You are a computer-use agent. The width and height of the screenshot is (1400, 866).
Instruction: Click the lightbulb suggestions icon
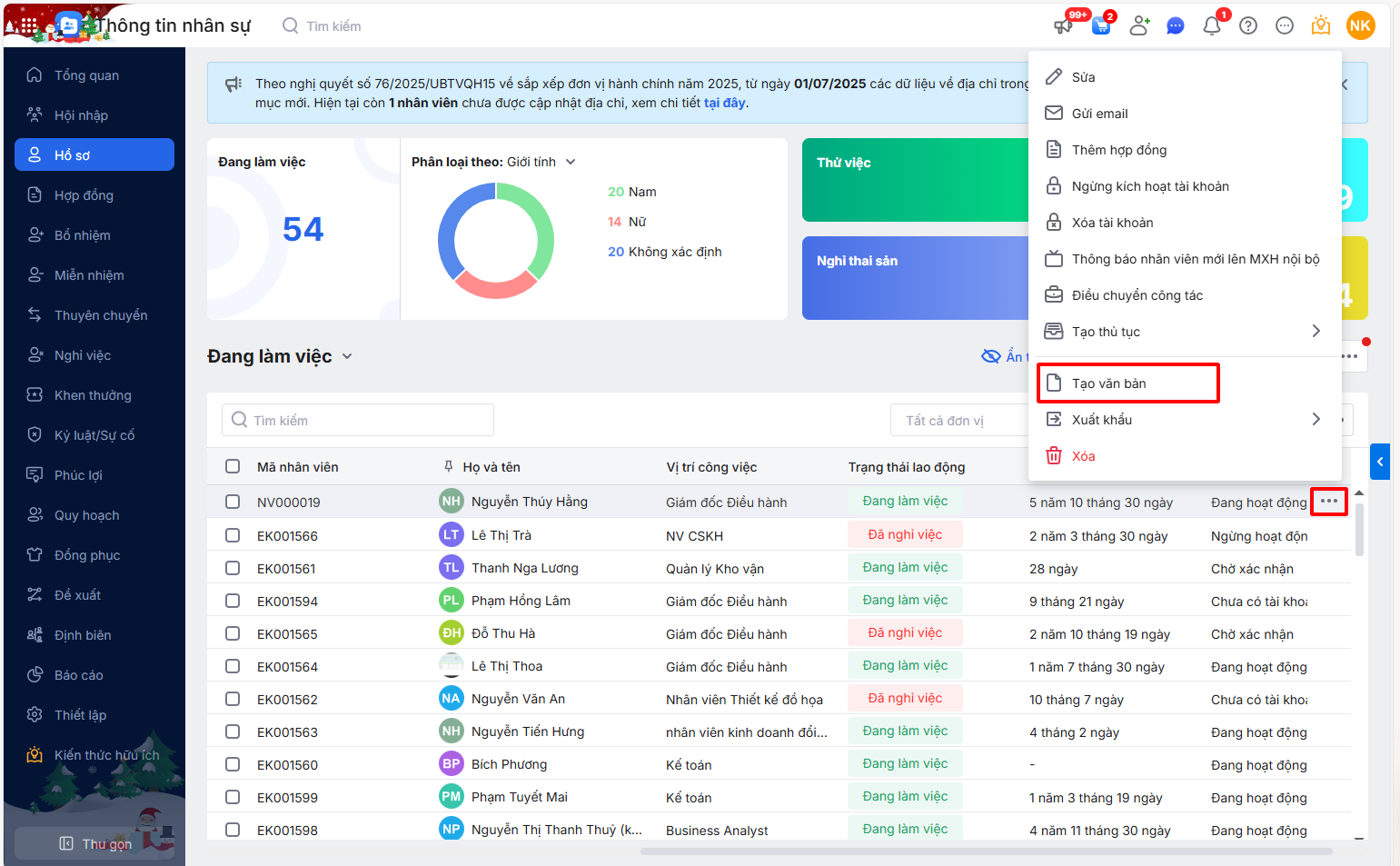coord(1320,26)
